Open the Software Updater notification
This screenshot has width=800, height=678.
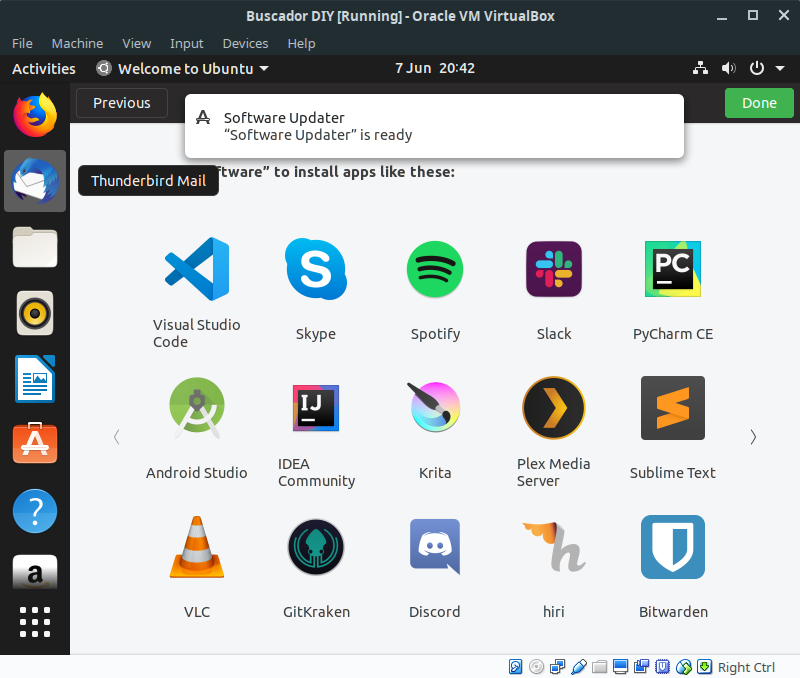(x=434, y=126)
